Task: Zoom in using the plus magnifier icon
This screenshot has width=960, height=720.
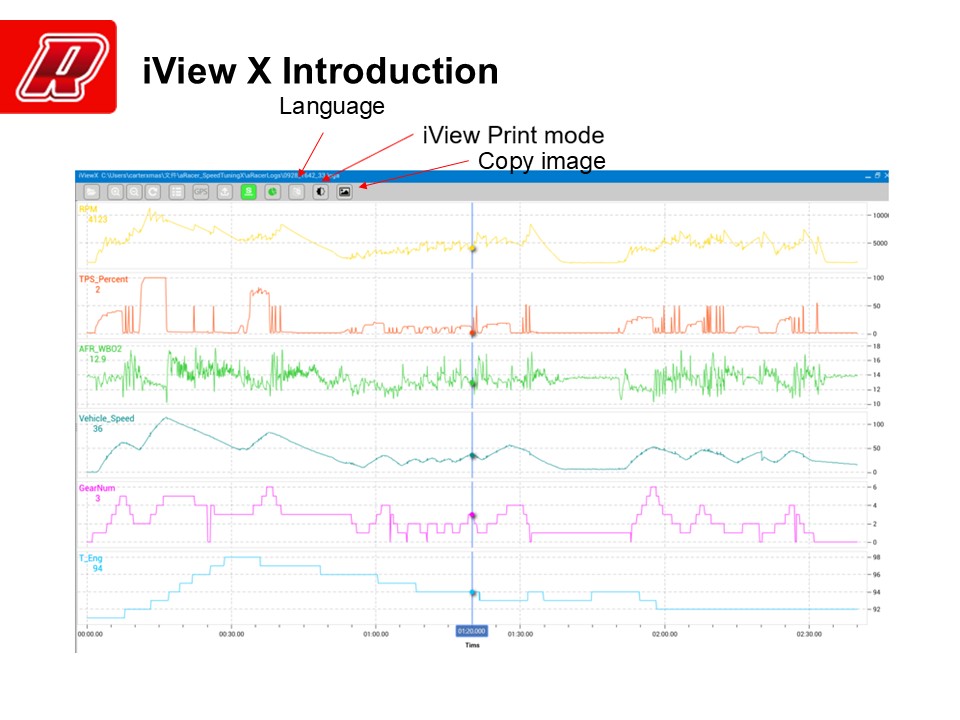Action: pos(116,191)
